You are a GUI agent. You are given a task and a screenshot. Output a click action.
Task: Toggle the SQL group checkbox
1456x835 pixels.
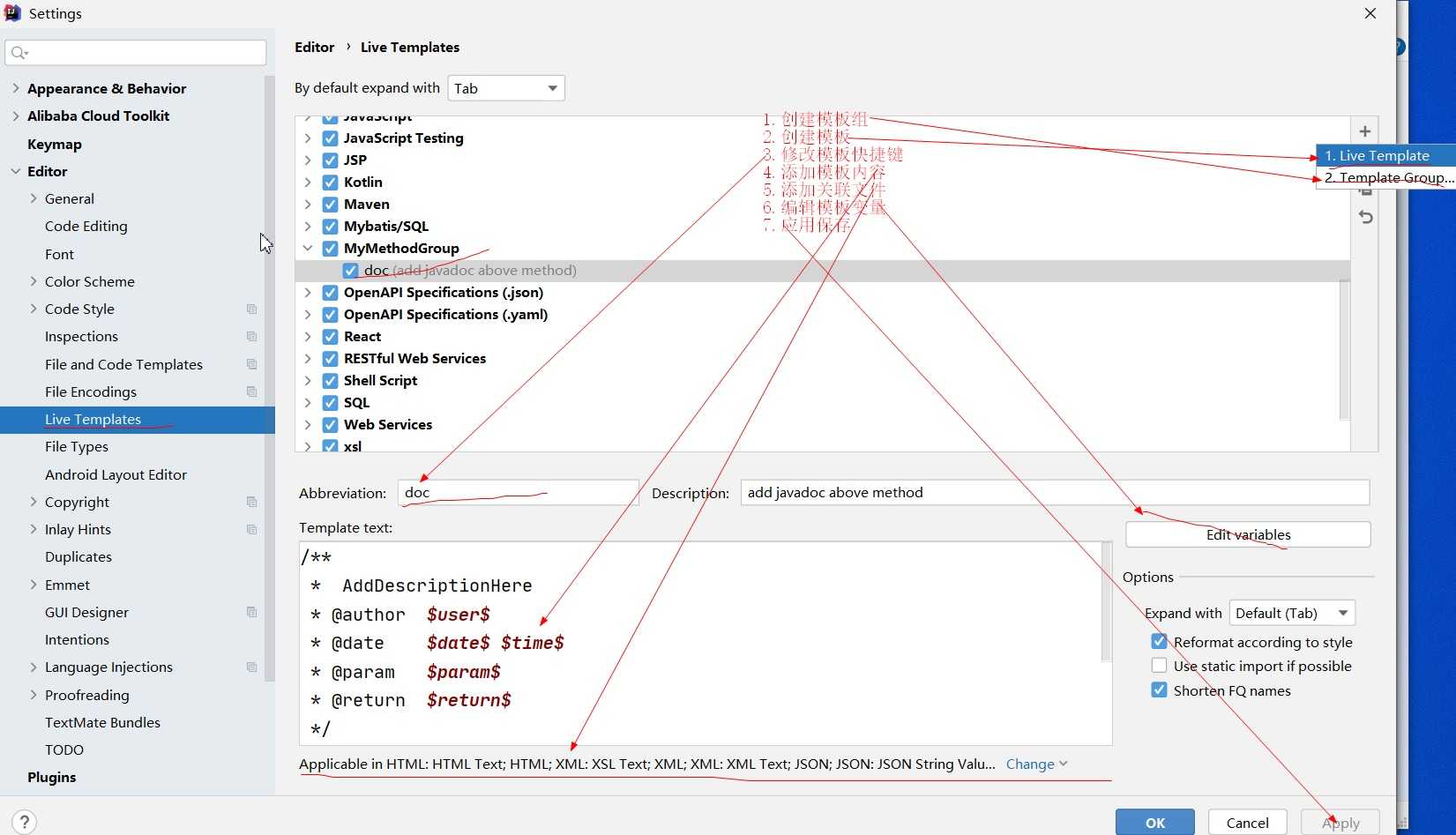coord(330,403)
